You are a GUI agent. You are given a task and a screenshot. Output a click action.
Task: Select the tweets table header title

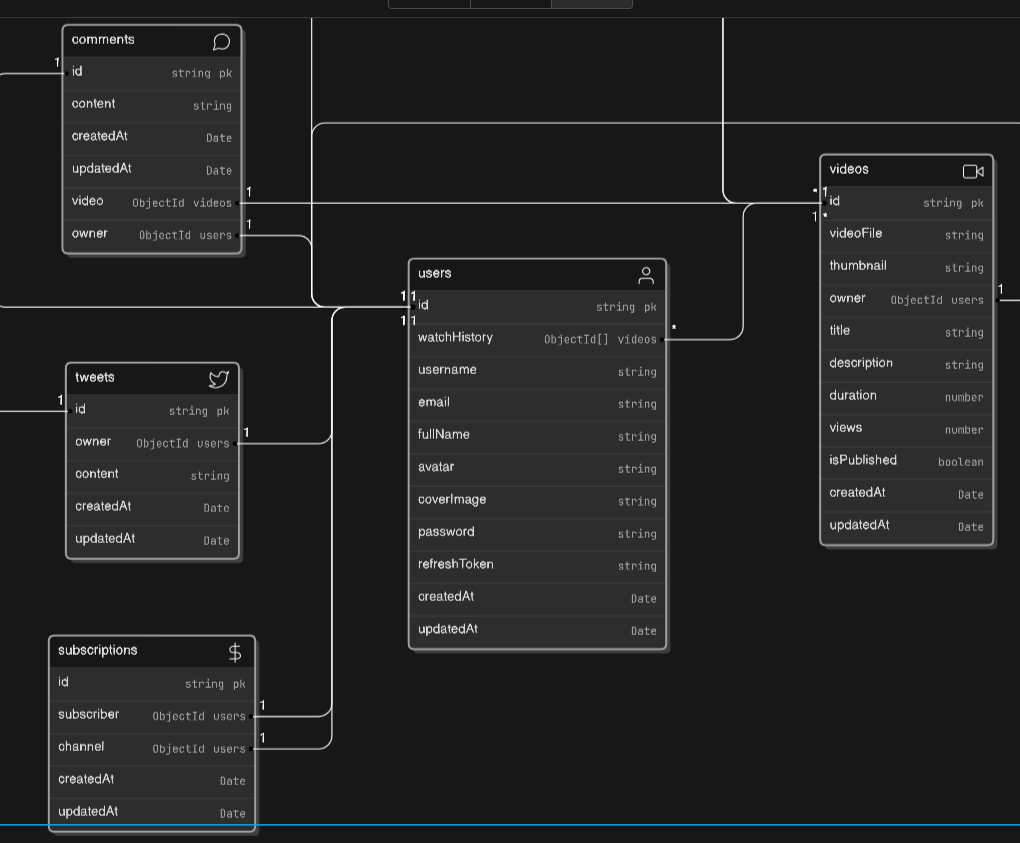point(95,377)
